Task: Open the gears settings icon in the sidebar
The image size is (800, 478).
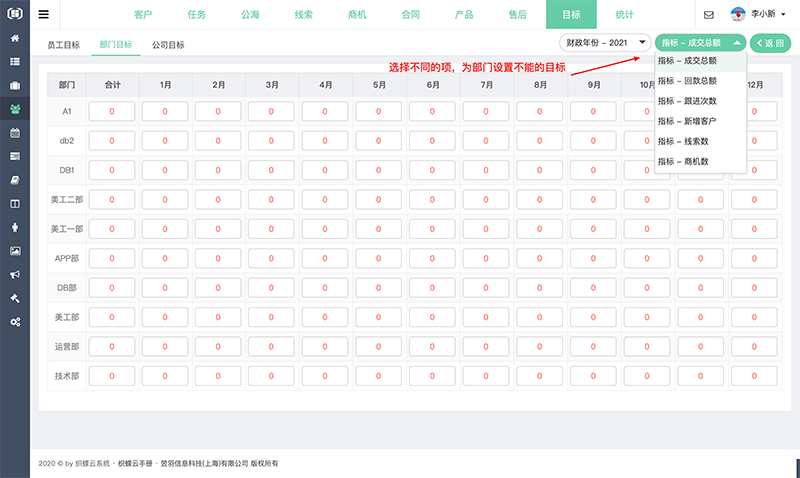Action: pos(15,322)
